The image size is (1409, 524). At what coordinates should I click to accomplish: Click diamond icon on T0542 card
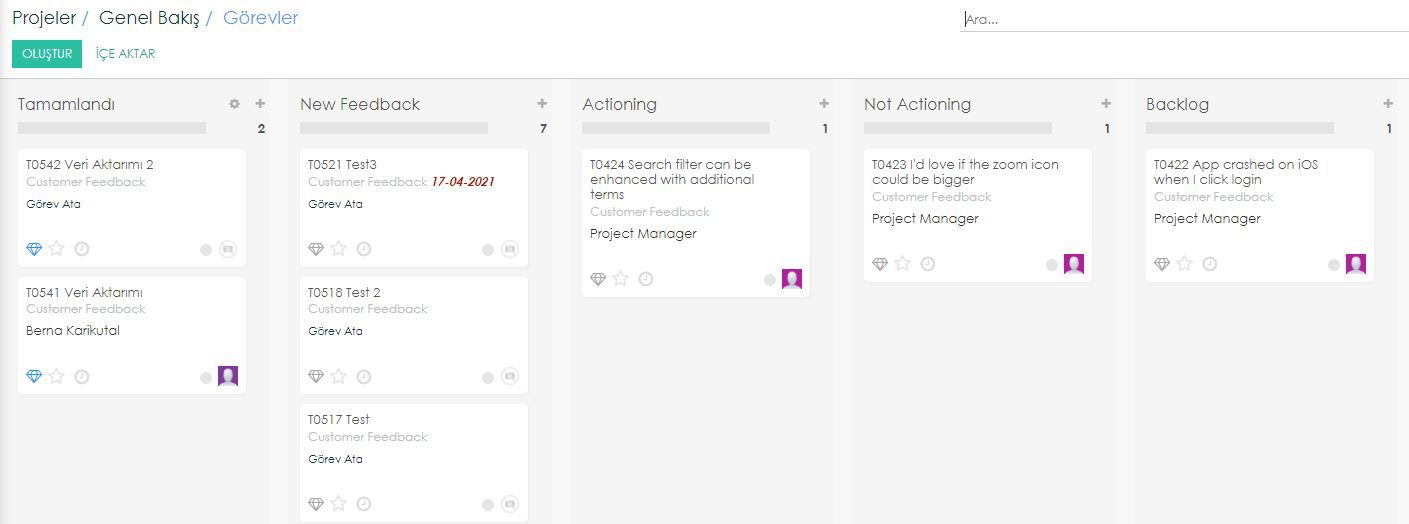(x=34, y=249)
